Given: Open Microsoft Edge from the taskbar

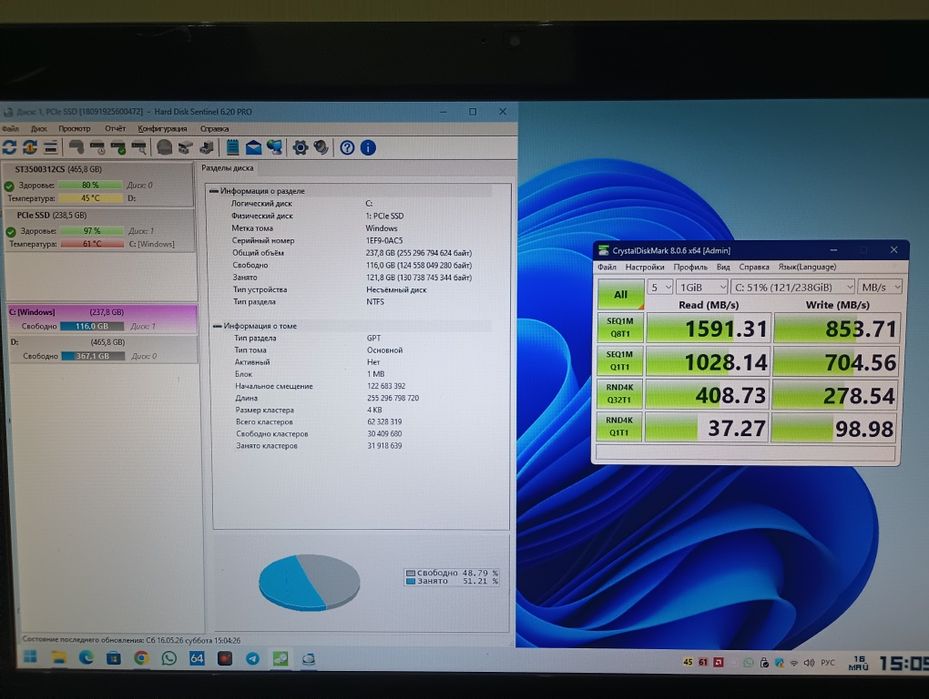Looking at the screenshot, I should 86,658.
